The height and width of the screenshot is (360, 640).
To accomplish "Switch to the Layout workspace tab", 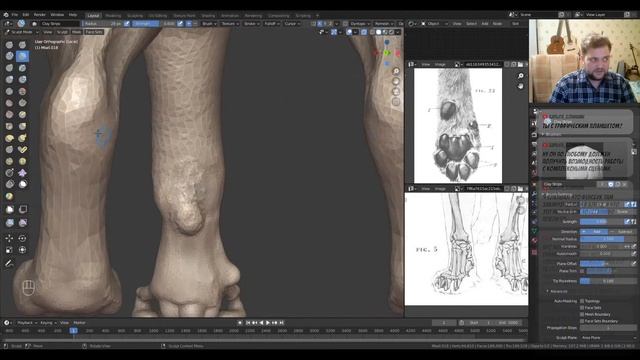I will point(93,16).
